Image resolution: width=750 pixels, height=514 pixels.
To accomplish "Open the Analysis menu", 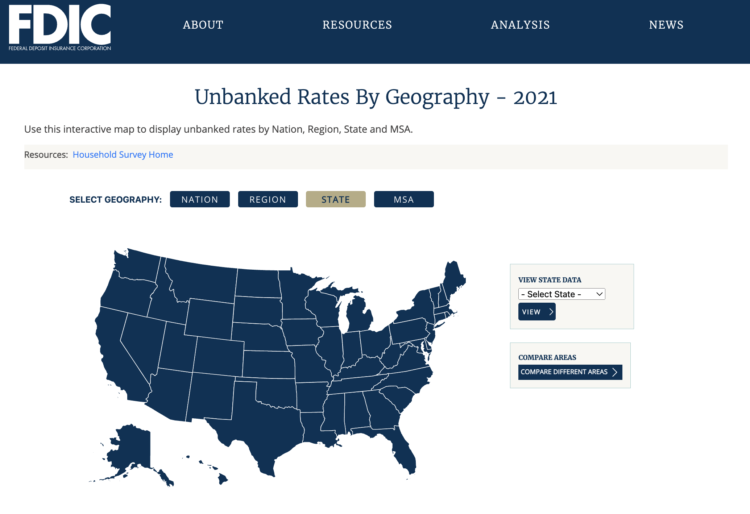I will tap(520, 25).
